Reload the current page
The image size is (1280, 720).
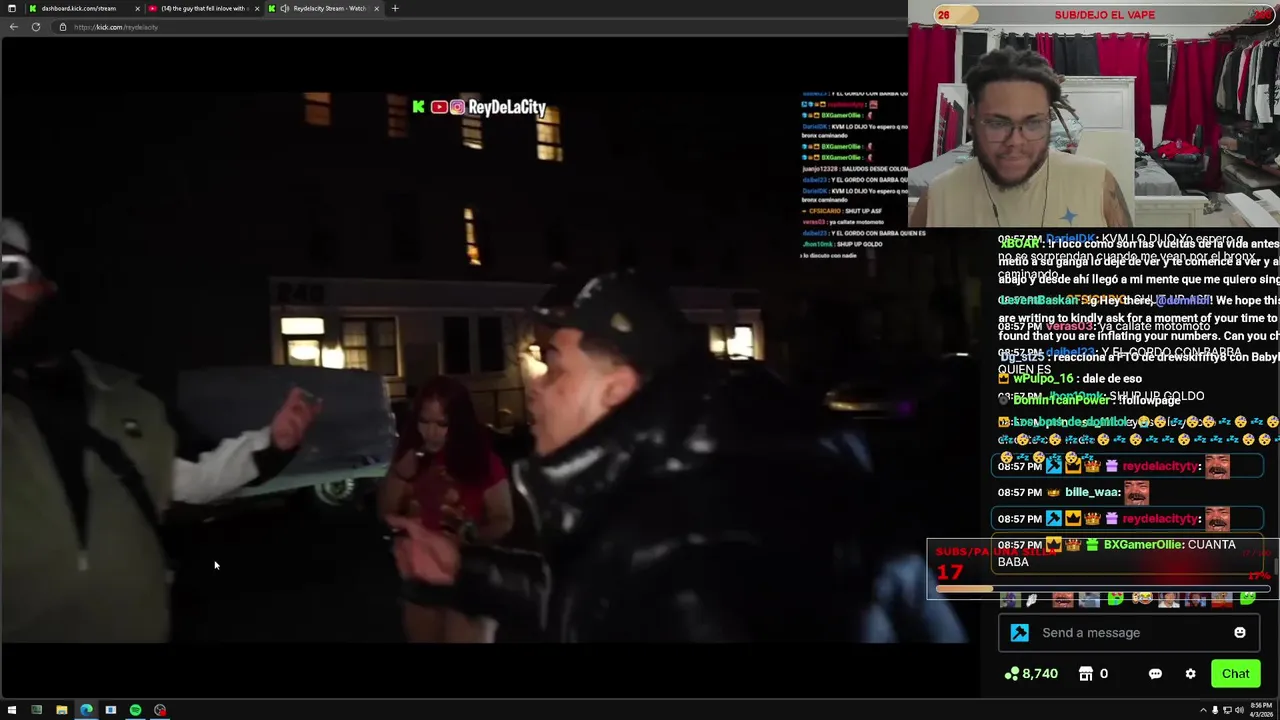(36, 27)
